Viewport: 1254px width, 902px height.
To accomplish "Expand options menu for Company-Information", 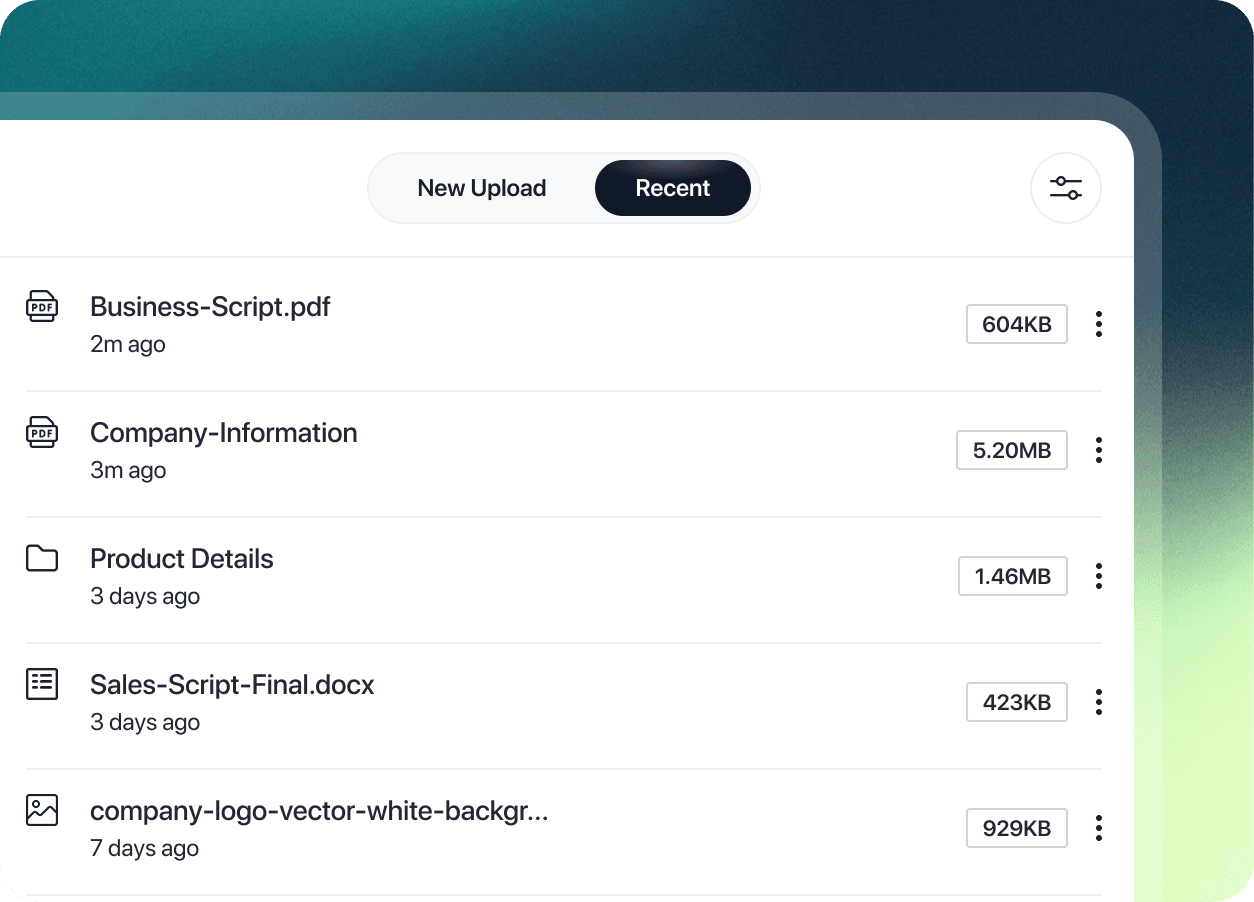I will click(x=1098, y=450).
